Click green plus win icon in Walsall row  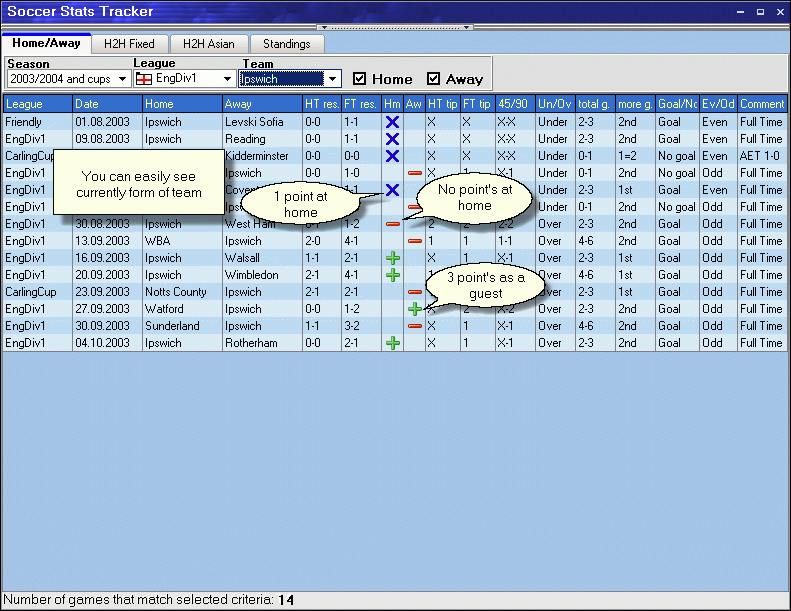pos(392,258)
